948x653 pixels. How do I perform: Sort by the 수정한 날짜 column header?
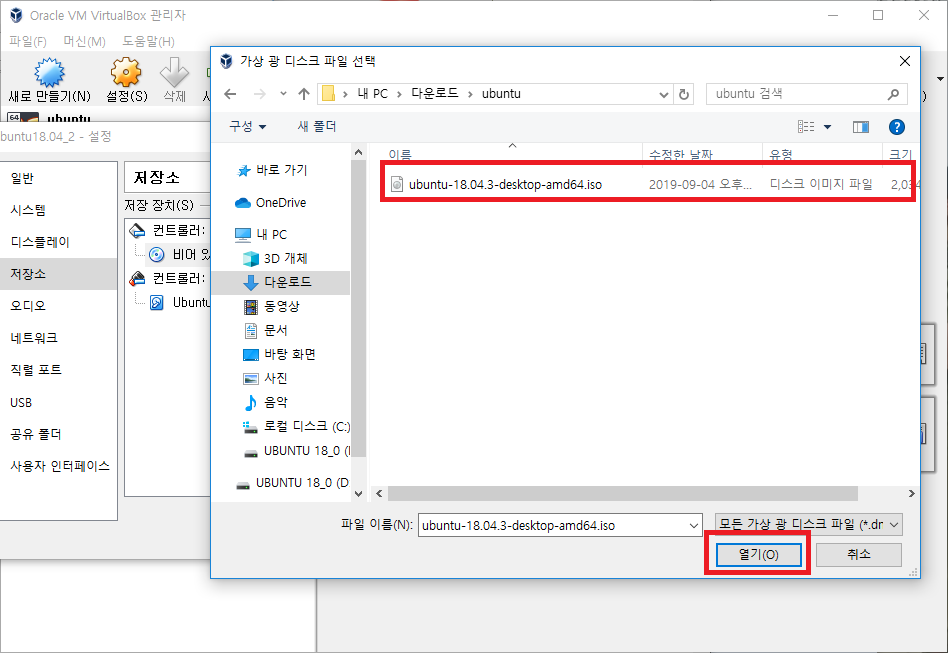(x=680, y=155)
